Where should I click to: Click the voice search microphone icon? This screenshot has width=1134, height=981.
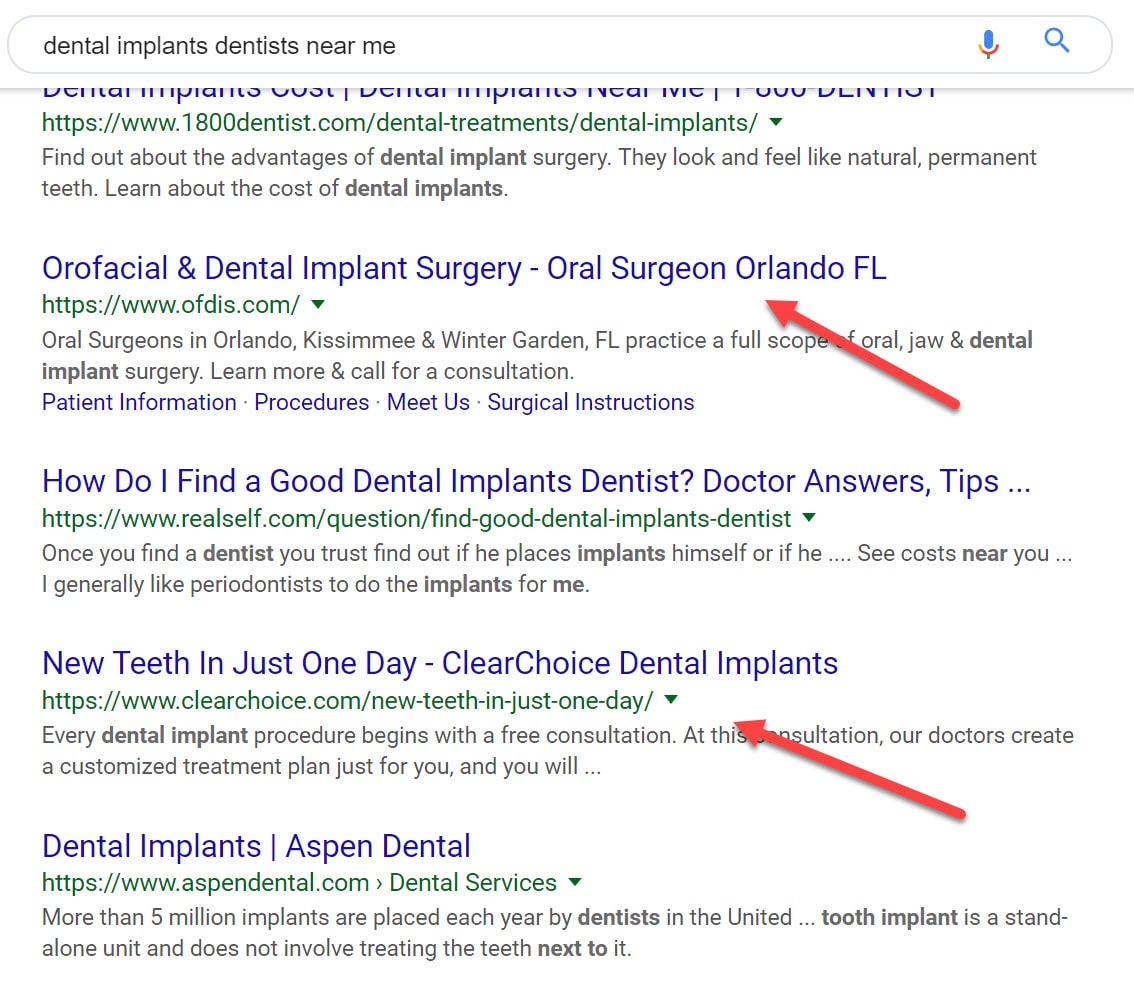click(x=988, y=44)
